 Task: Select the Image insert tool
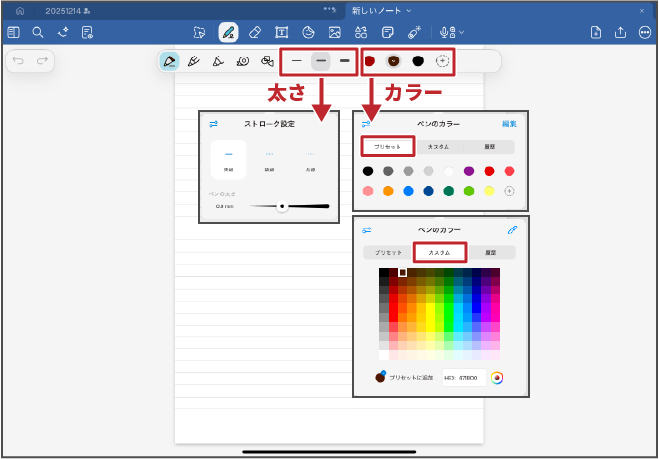click(x=335, y=32)
